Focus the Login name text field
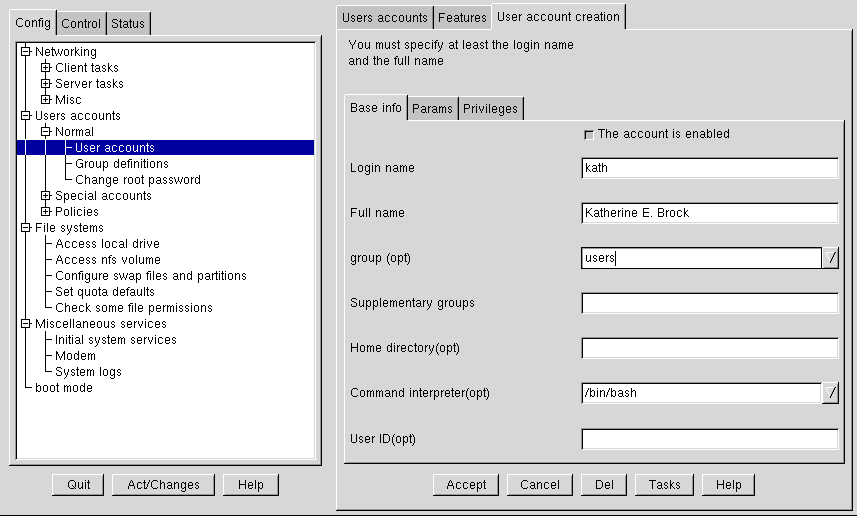Screen dimensions: 857x516 click(x=709, y=168)
